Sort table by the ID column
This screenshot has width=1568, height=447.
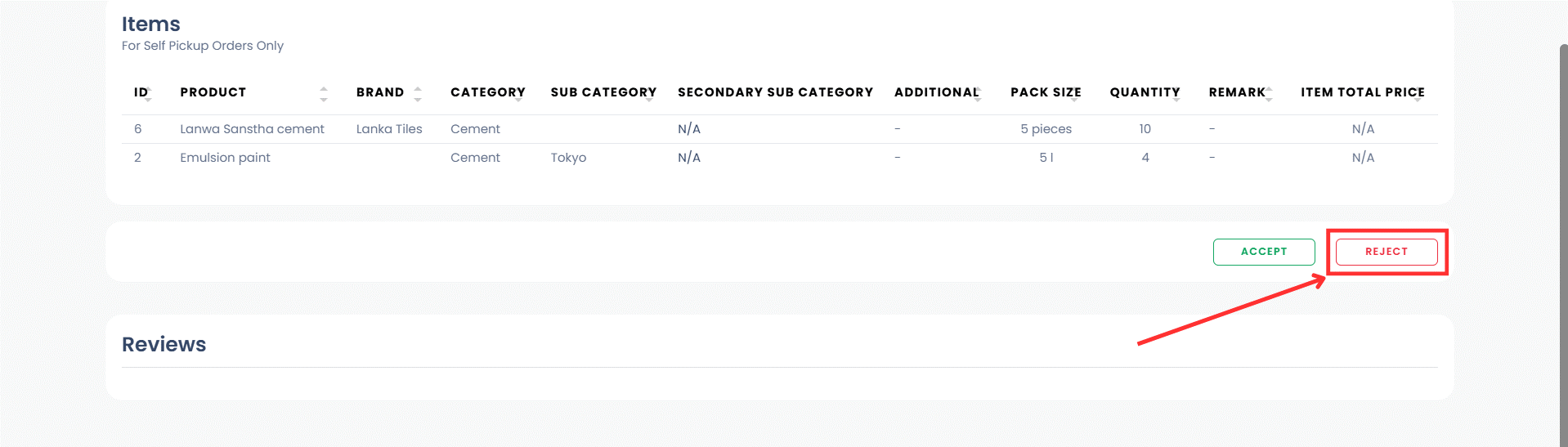(141, 92)
